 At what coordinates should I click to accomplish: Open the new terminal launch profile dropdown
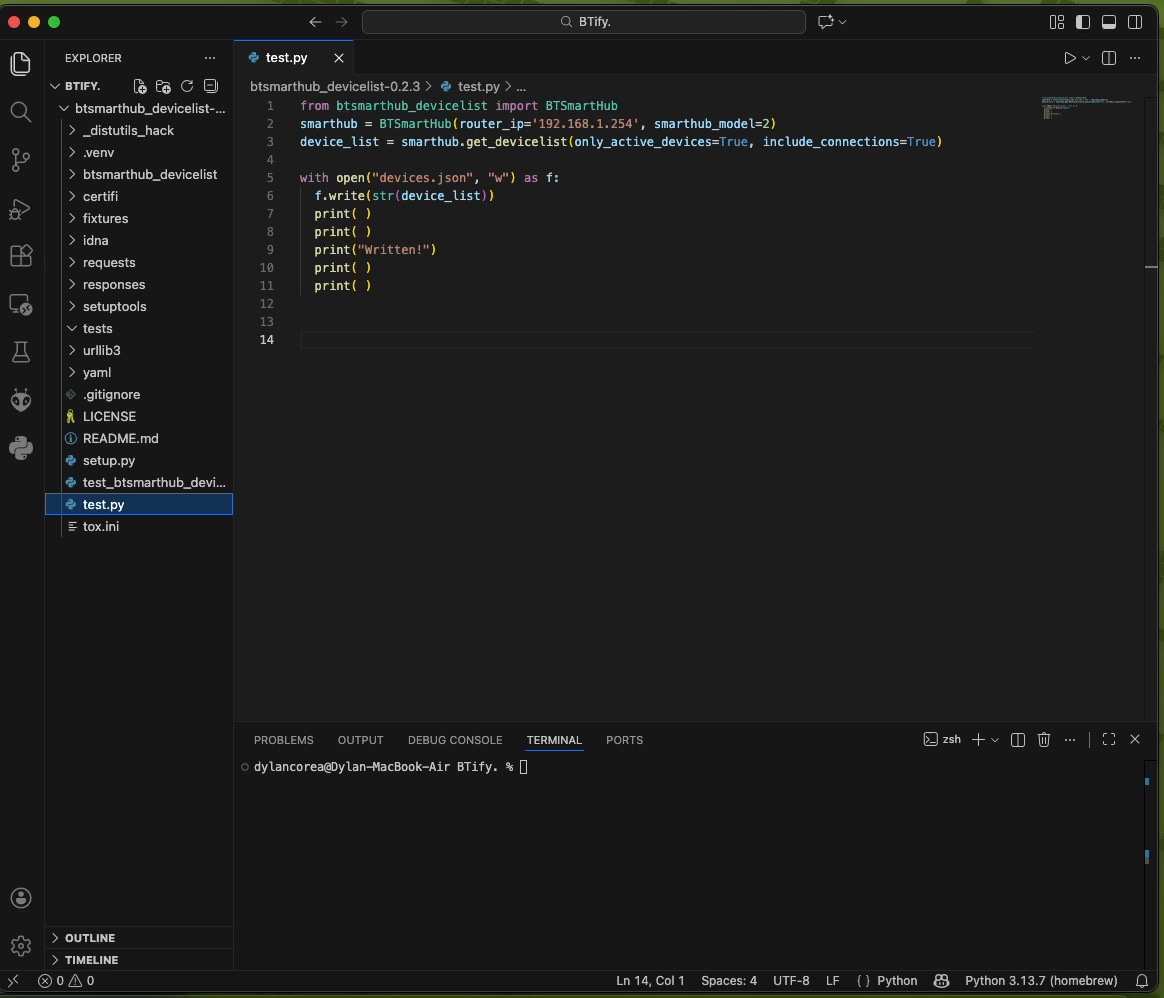[x=995, y=740]
